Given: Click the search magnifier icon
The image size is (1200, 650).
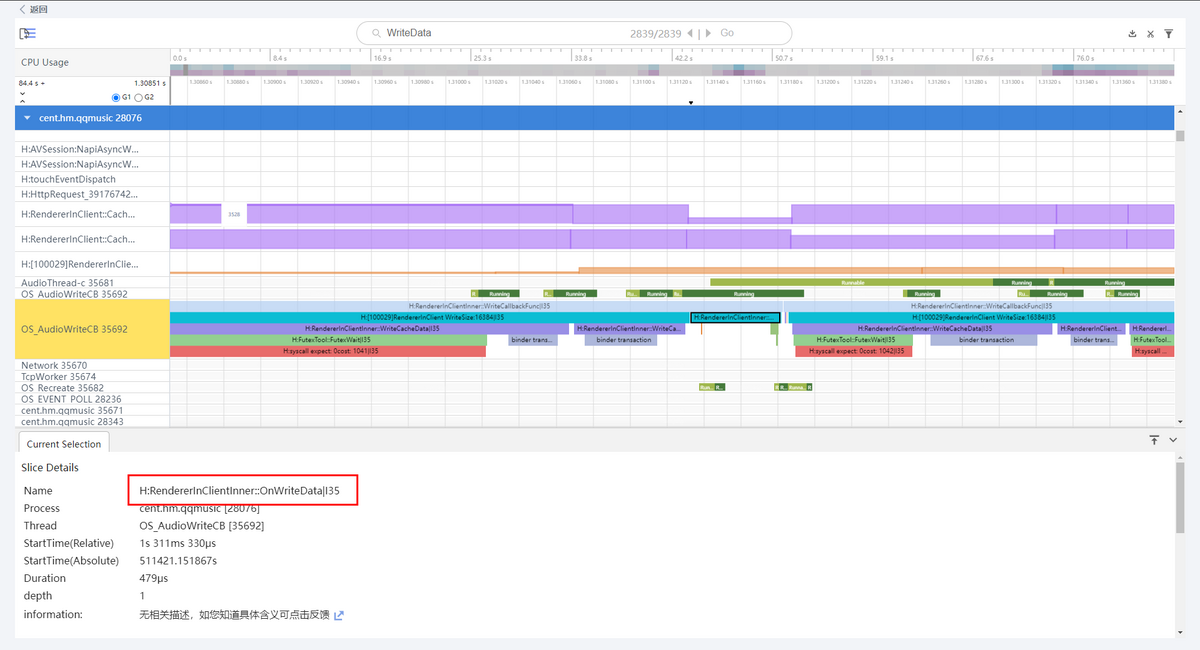Looking at the screenshot, I should point(375,33).
